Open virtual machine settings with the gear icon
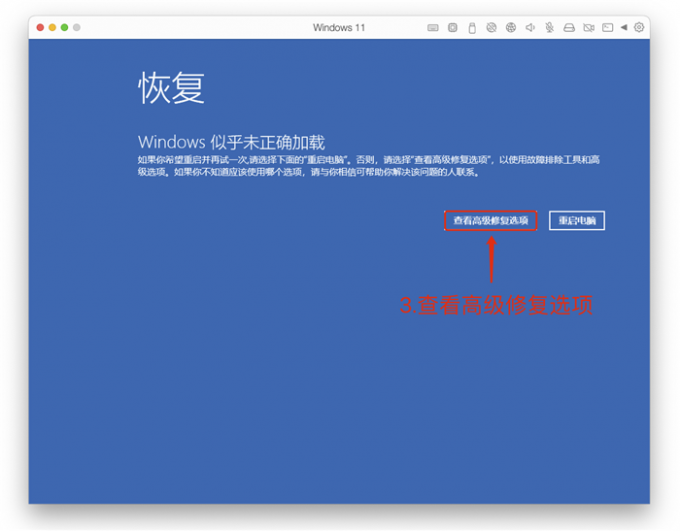Screen dimensions: 680x531 tap(639, 27)
